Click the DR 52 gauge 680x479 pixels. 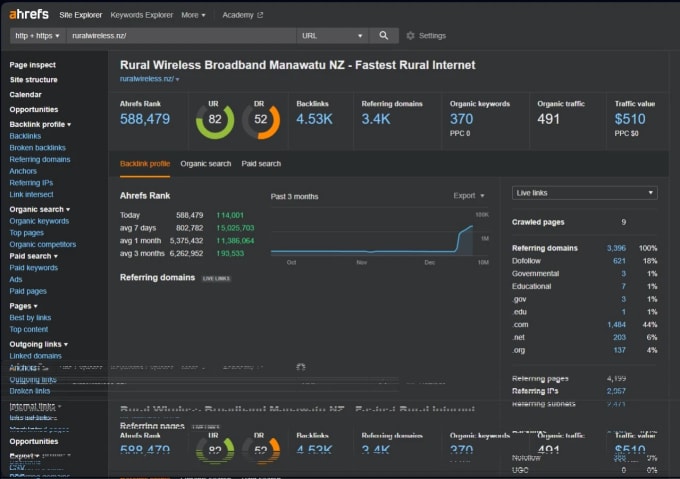pyautogui.click(x=261, y=120)
